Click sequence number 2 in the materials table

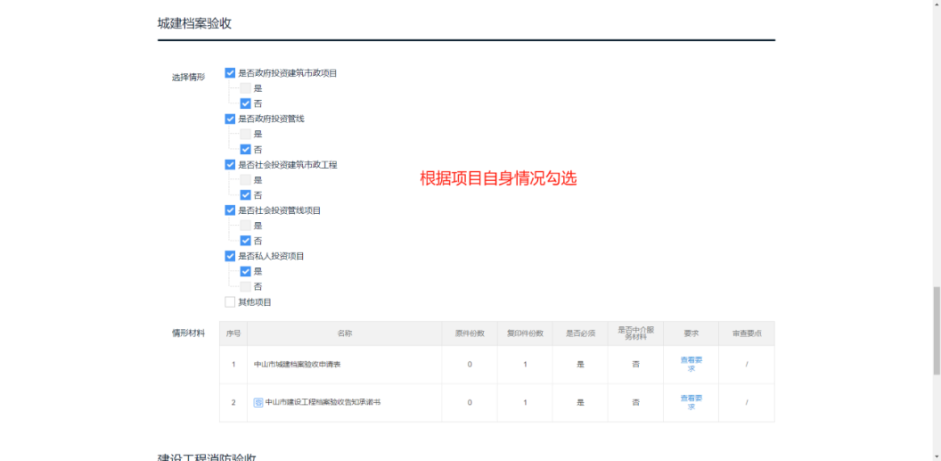(x=233, y=402)
